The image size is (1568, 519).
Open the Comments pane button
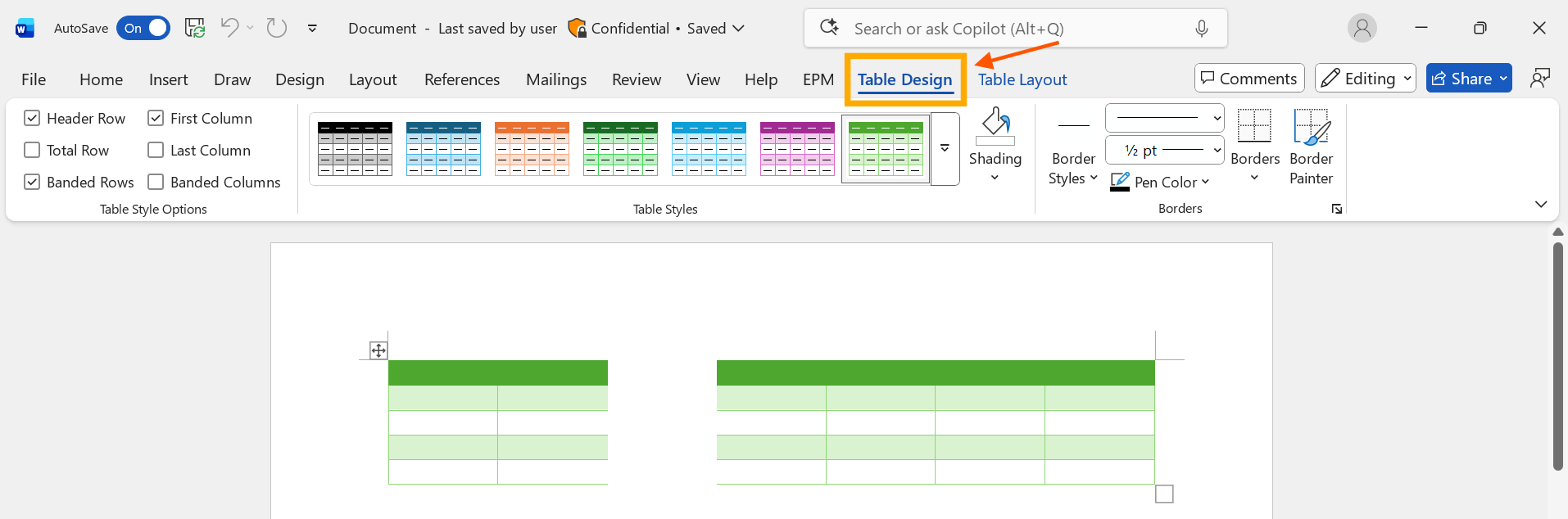point(1249,79)
